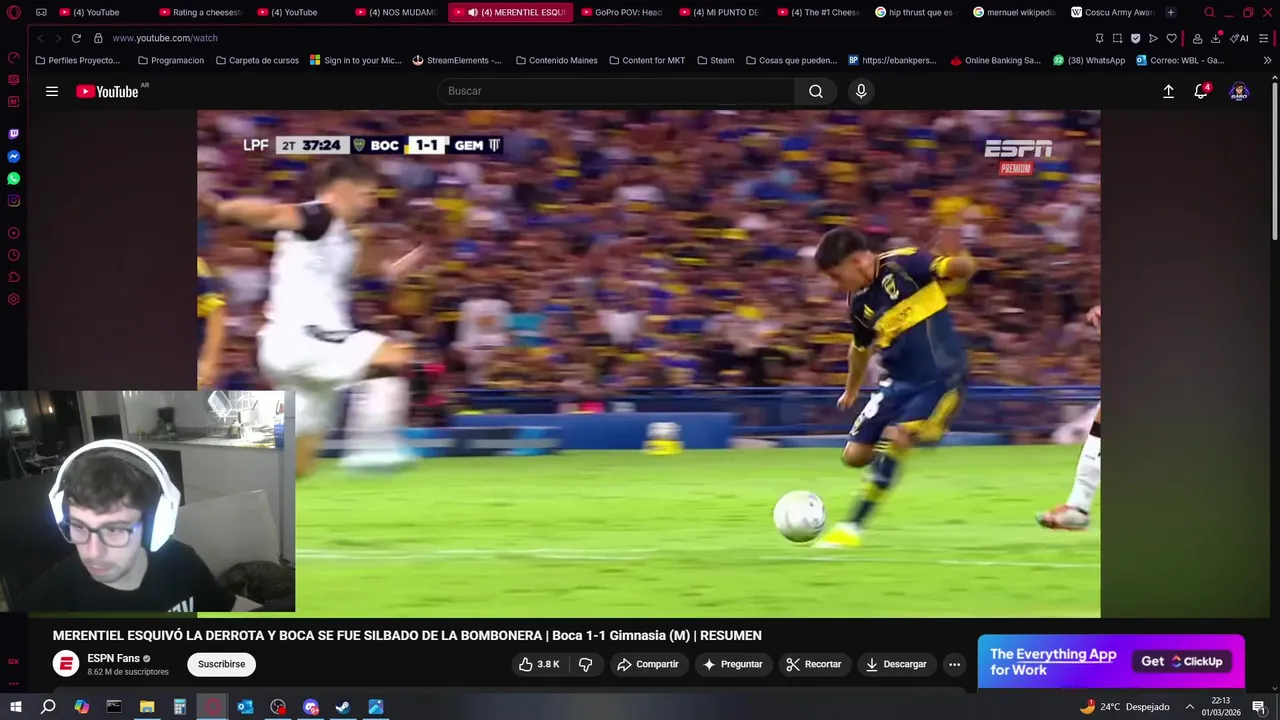Start voice search with microphone icon
Screen dimensions: 1280x720
[861, 91]
